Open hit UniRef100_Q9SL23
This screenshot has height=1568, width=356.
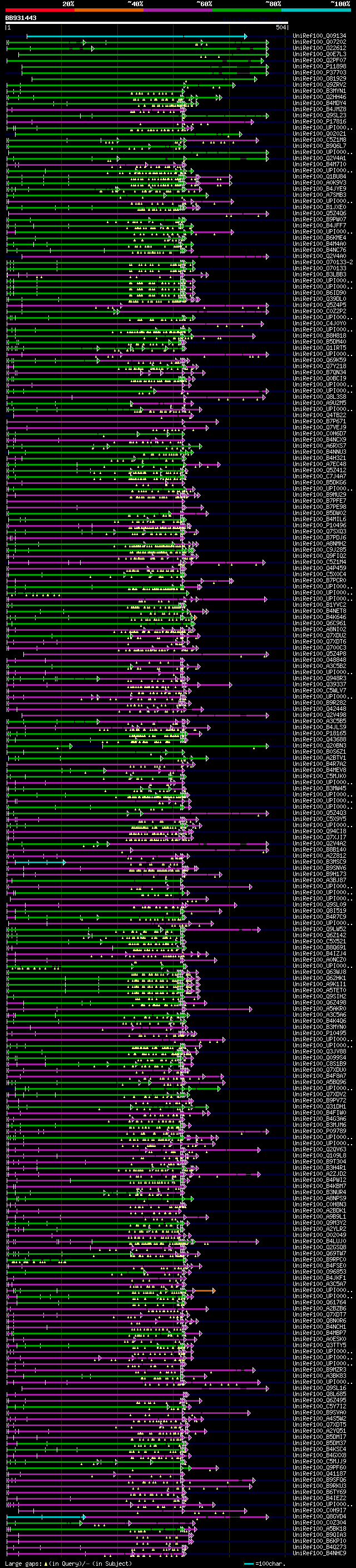[319, 115]
